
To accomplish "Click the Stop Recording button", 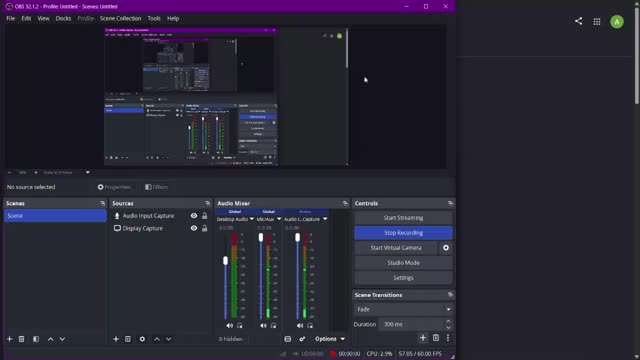I will 403,233.
